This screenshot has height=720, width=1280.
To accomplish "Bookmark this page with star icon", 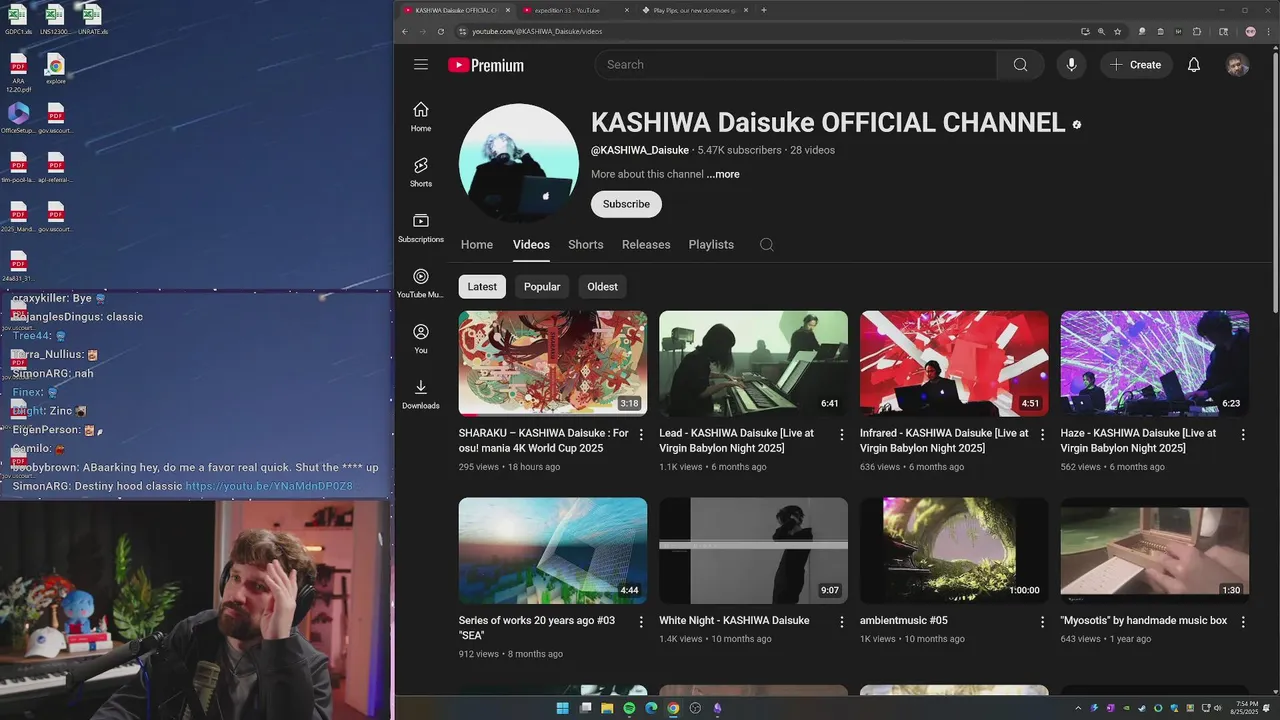I will click(1117, 32).
